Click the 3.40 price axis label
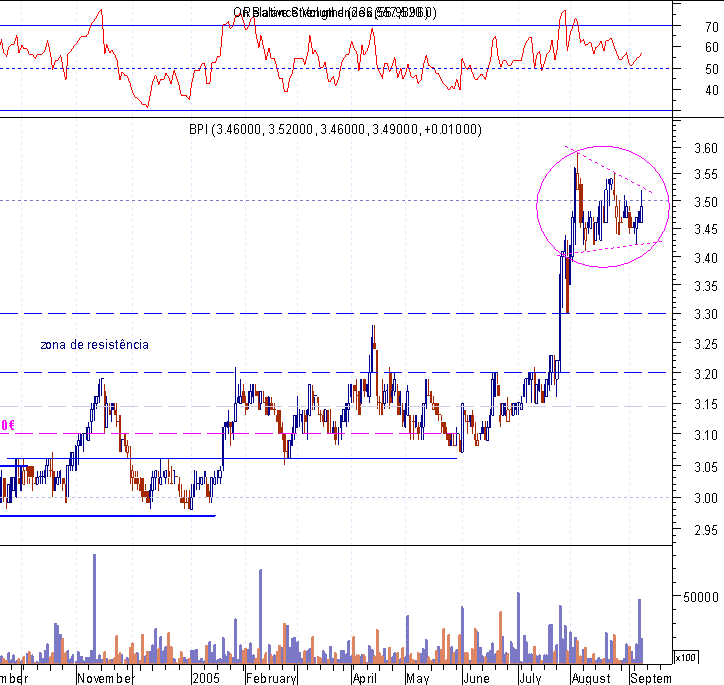The image size is (724, 685). click(706, 258)
